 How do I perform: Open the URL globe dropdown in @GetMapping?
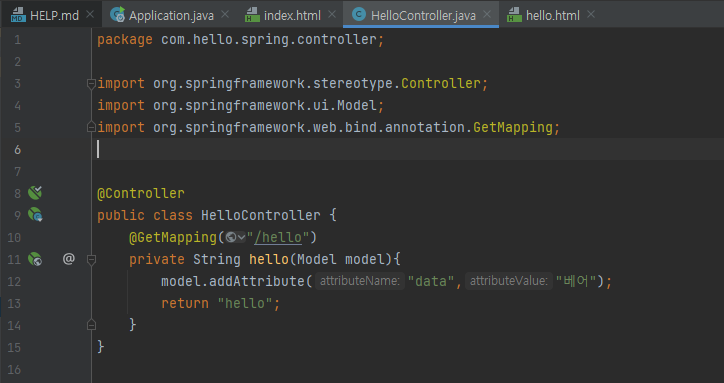(x=235, y=237)
